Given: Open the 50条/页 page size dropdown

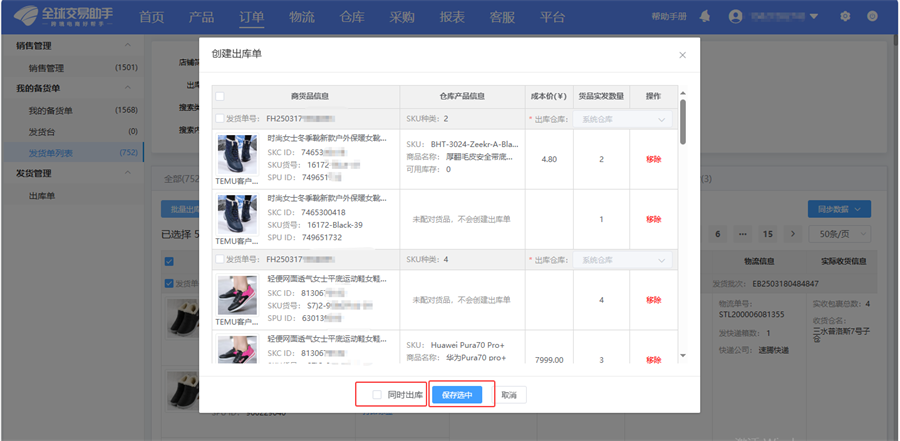Looking at the screenshot, I should 840,234.
